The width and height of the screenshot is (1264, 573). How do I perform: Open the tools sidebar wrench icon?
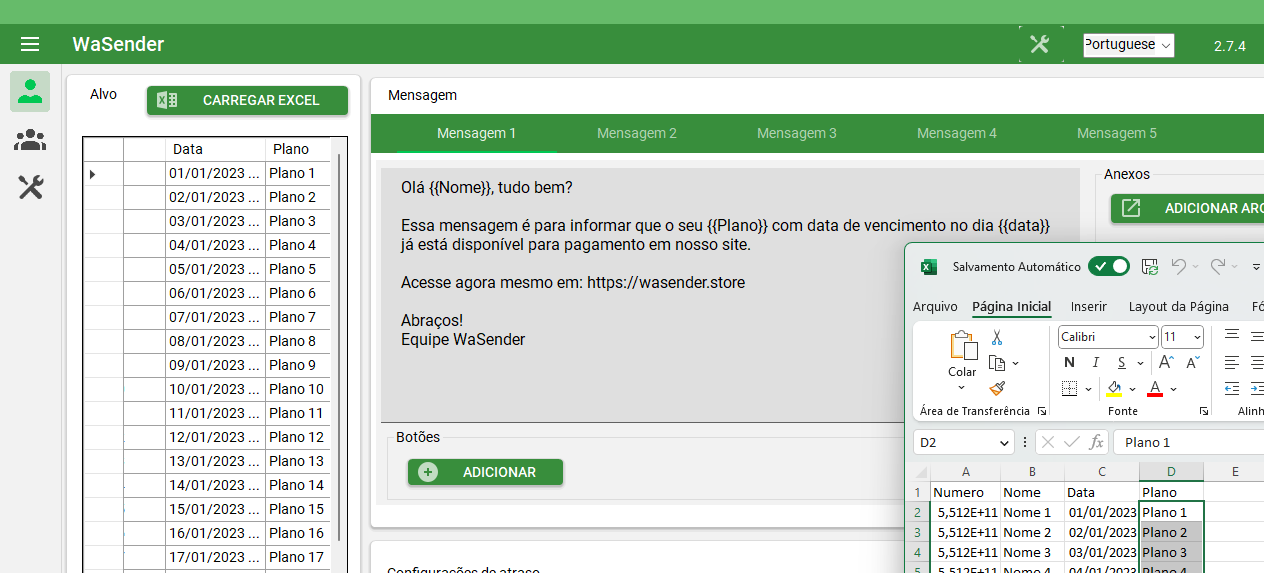click(30, 187)
